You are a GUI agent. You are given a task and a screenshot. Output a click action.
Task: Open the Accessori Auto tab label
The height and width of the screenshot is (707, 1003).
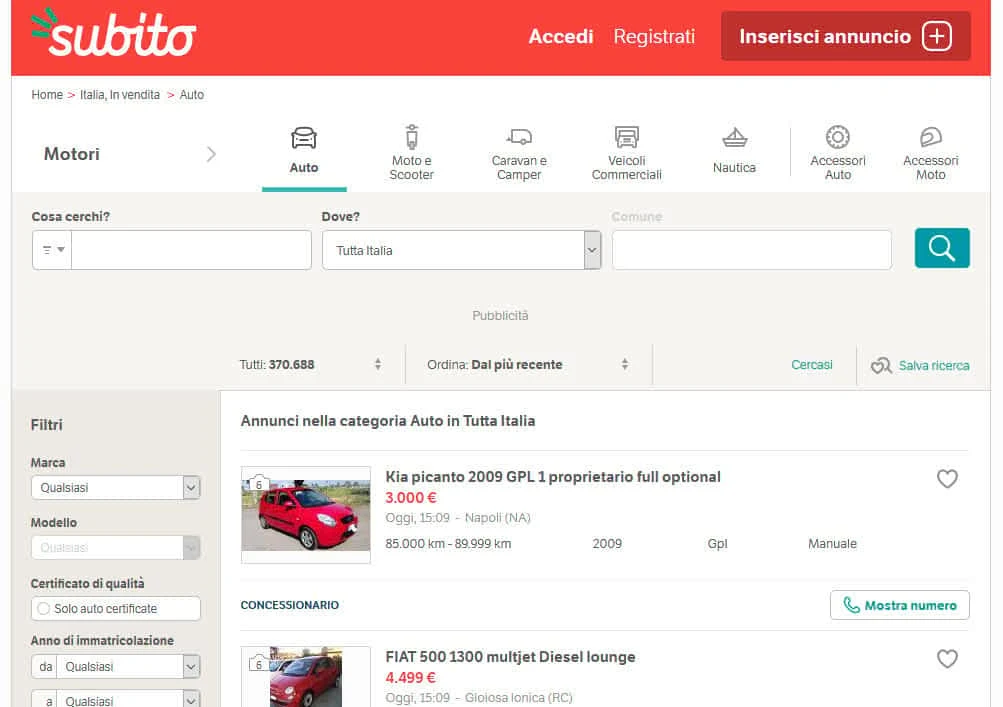(x=838, y=168)
